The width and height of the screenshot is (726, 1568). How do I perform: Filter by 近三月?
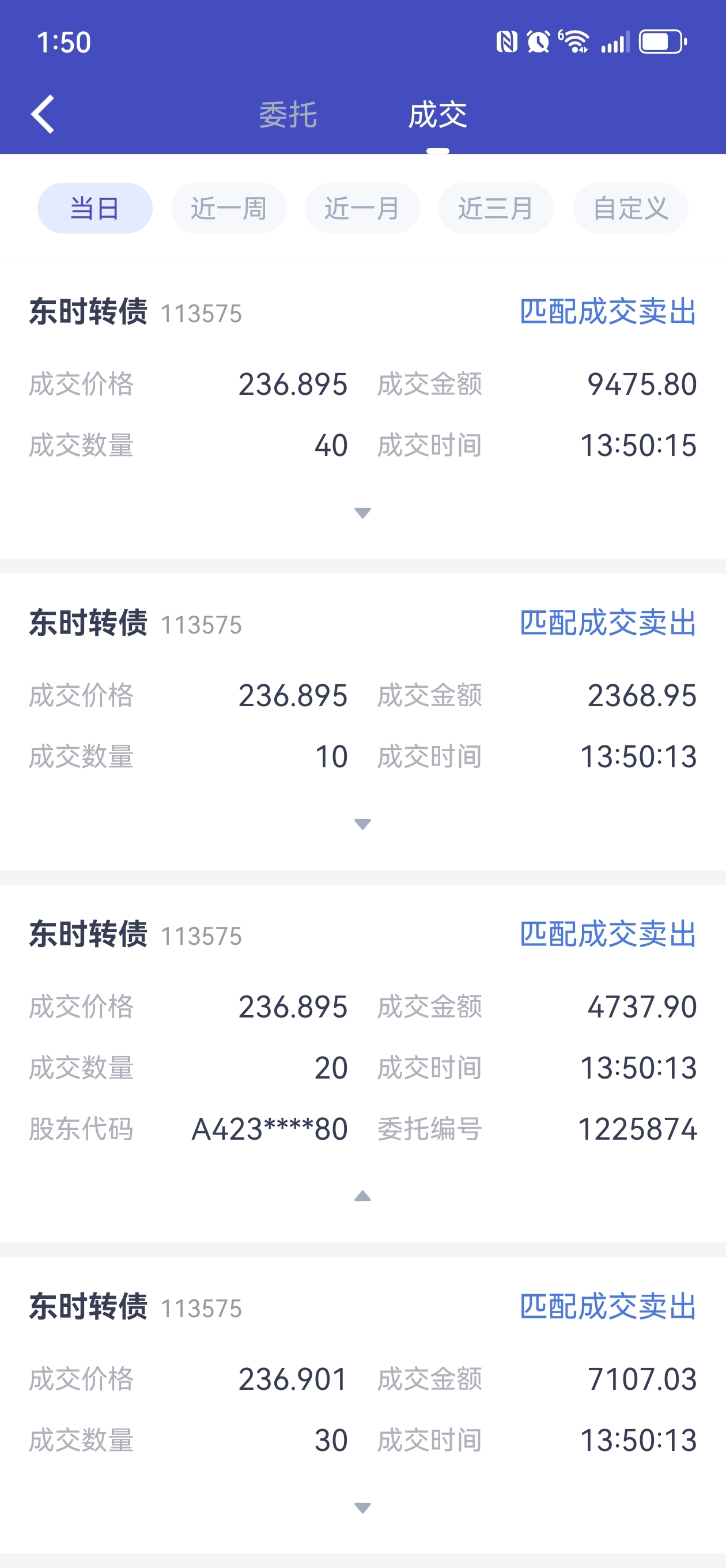point(496,208)
